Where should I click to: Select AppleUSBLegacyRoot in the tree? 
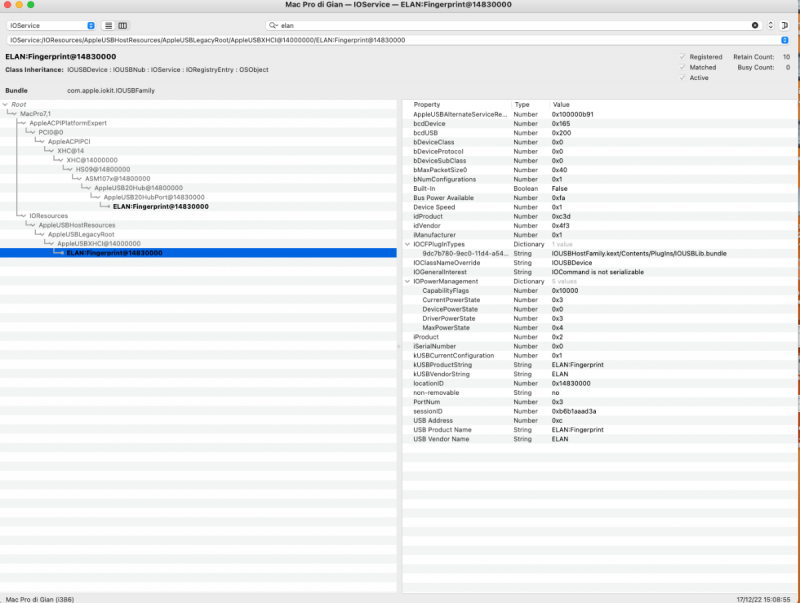click(81, 235)
